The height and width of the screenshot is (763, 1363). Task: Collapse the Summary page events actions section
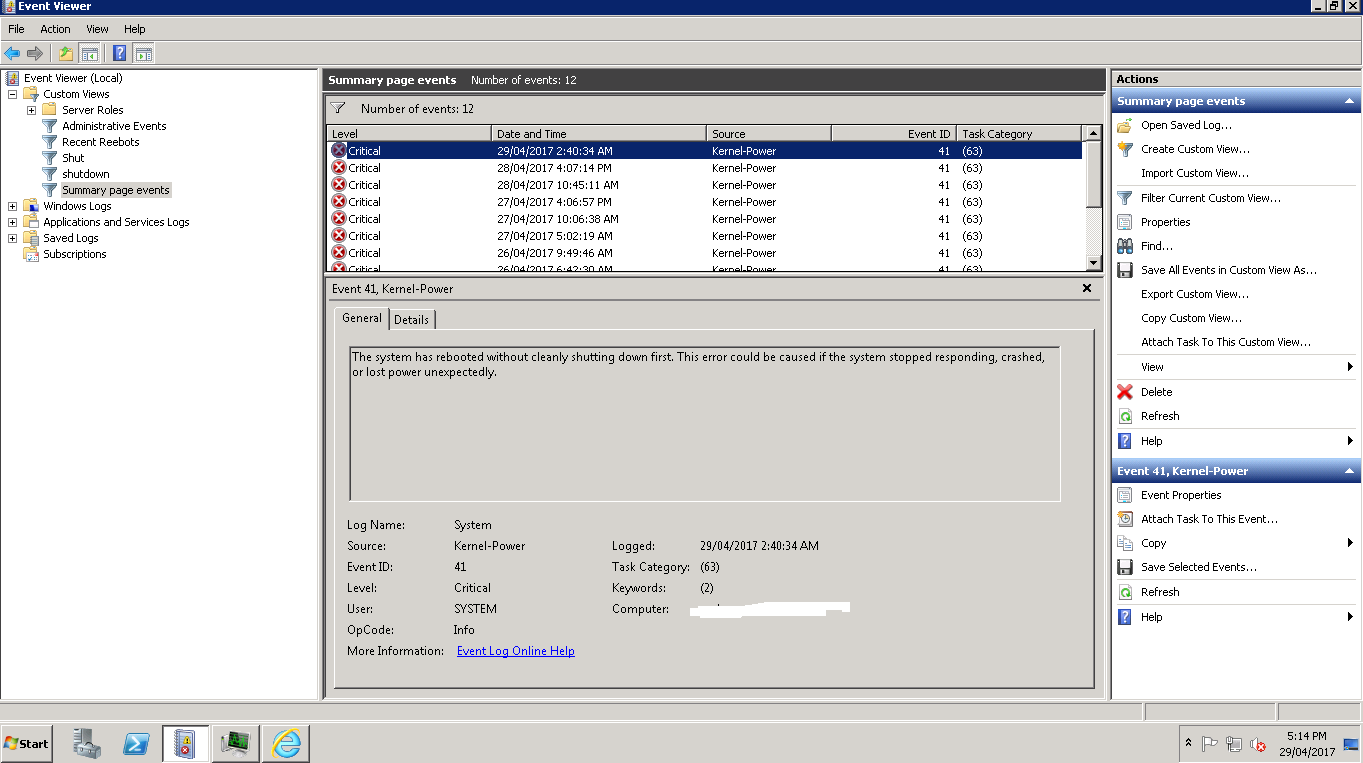point(1350,100)
